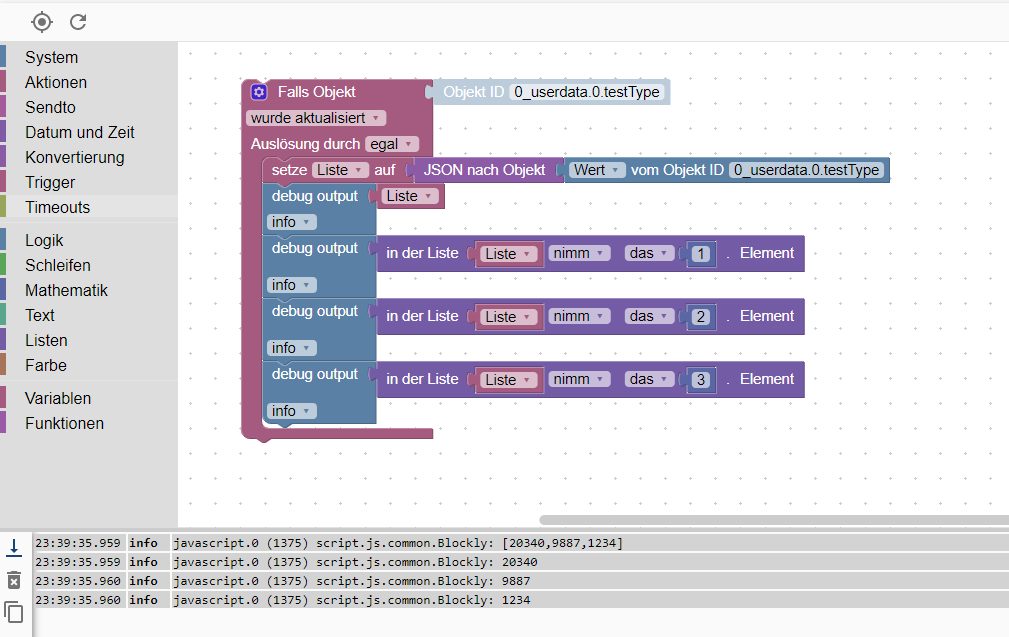The image size is (1009, 637).
Task: Open the 'Wert' dropdown in the object block
Action: pos(597,170)
